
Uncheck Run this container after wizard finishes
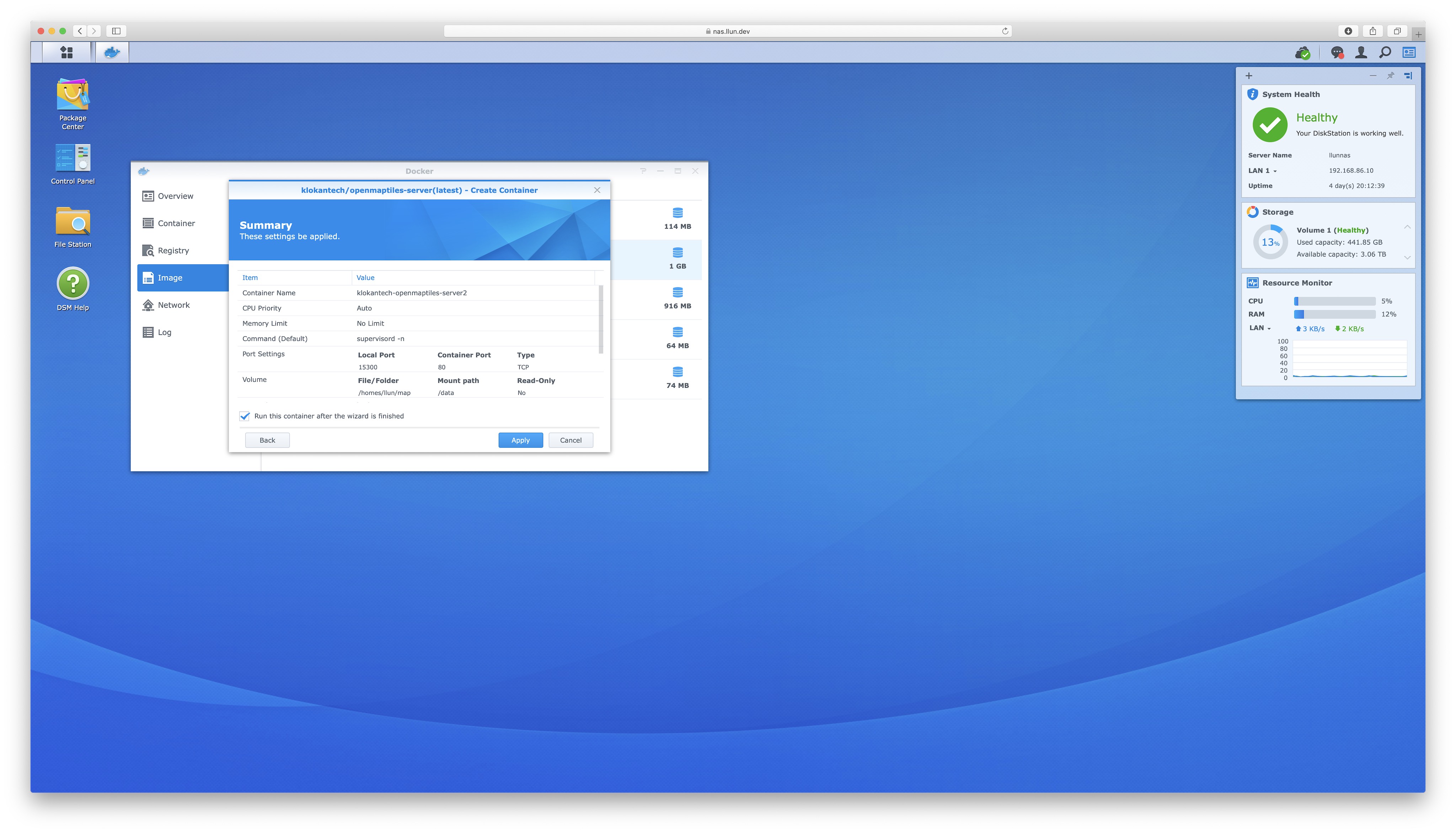[245, 416]
